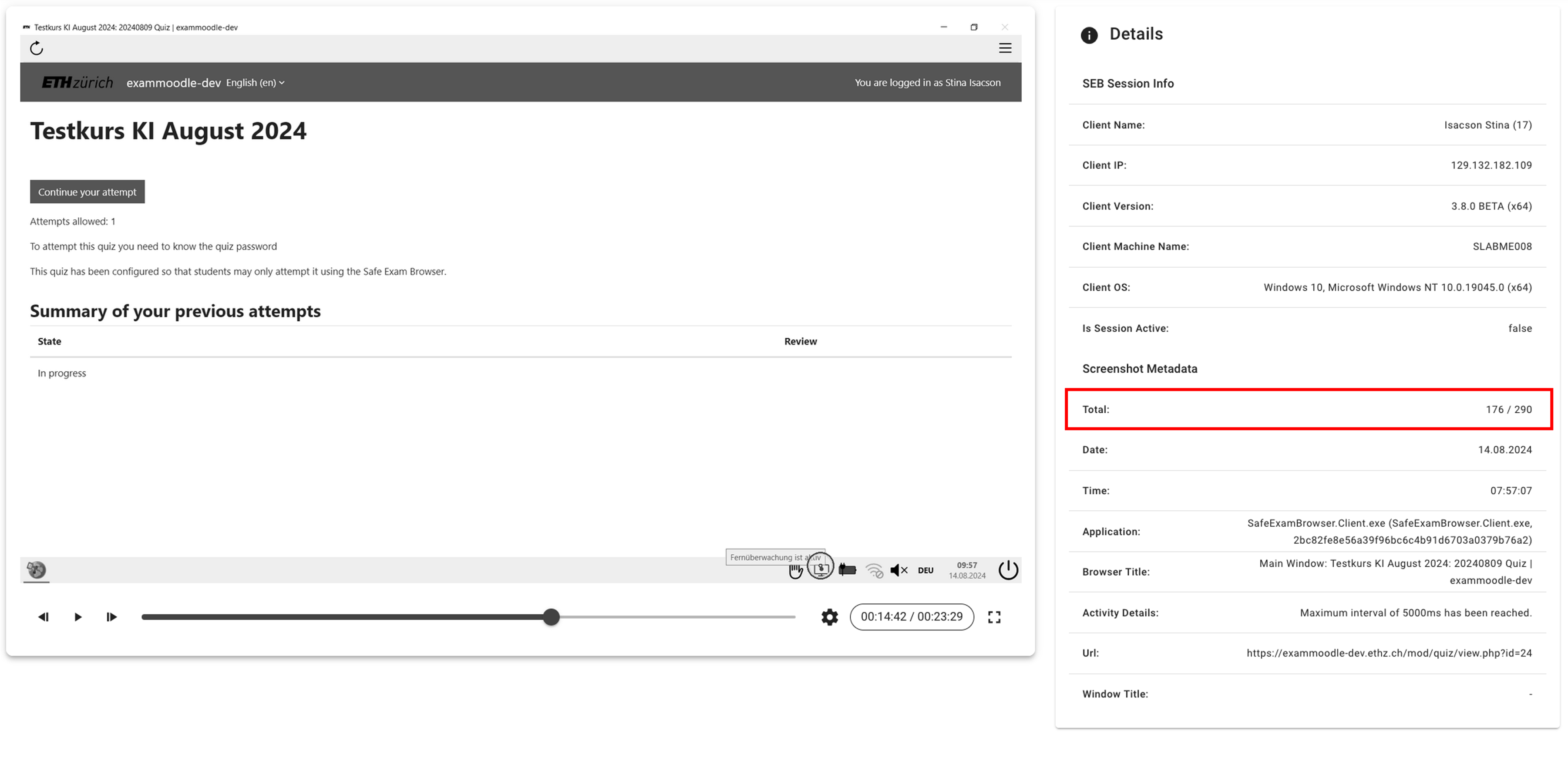The image size is (1568, 778).
Task: Step forward to the next screenshot
Action: (111, 616)
